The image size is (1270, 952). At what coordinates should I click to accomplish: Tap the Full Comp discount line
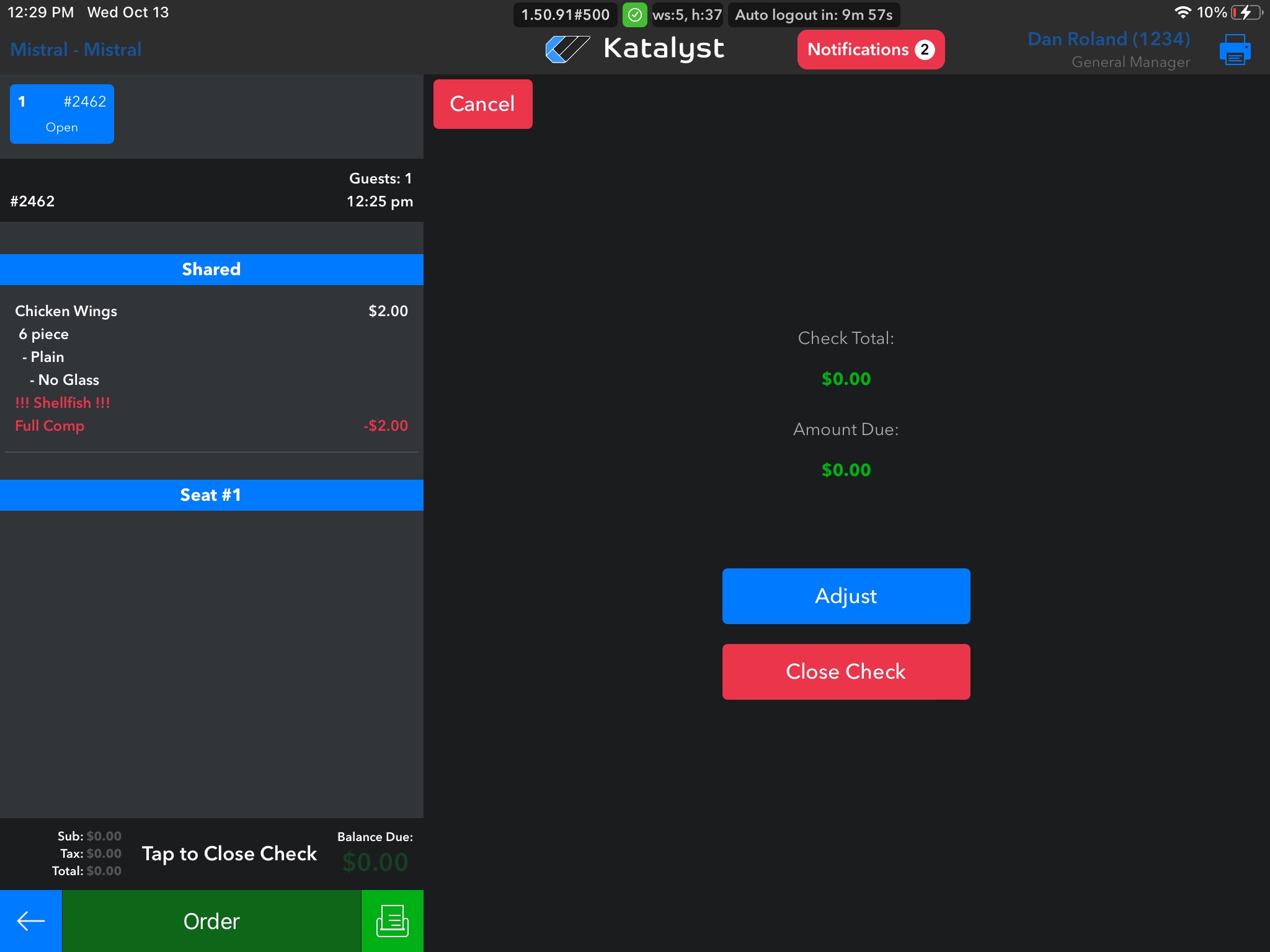50,426
